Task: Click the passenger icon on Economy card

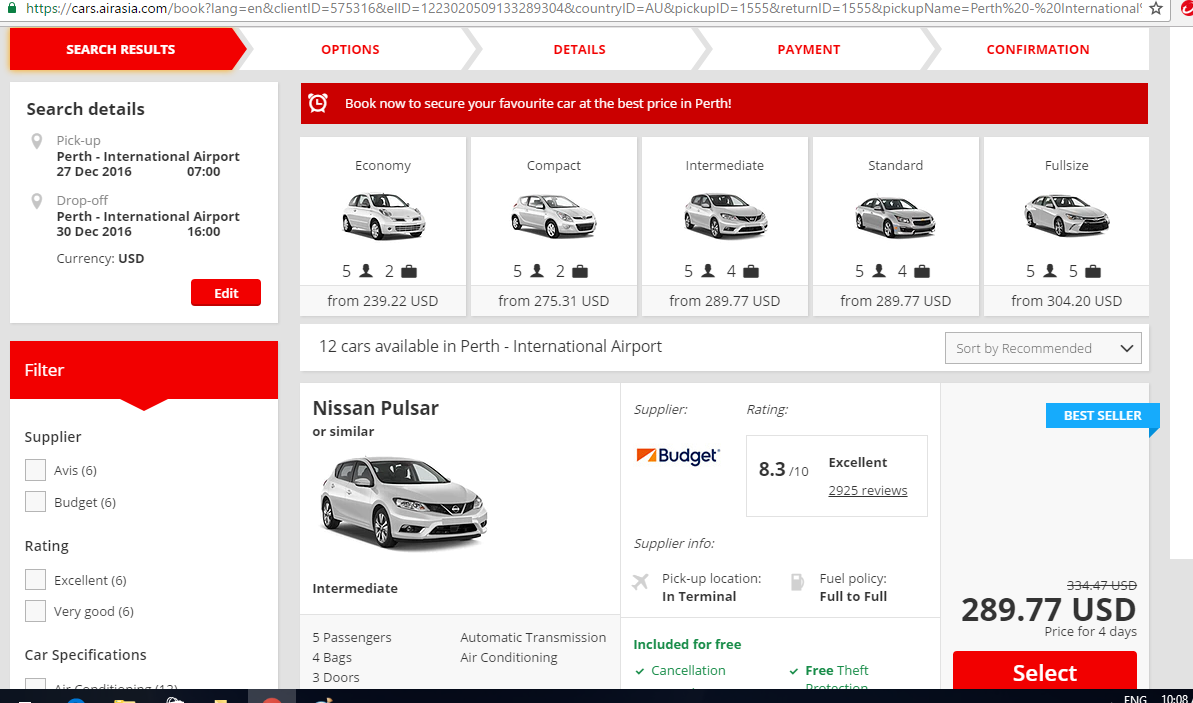Action: (366, 270)
